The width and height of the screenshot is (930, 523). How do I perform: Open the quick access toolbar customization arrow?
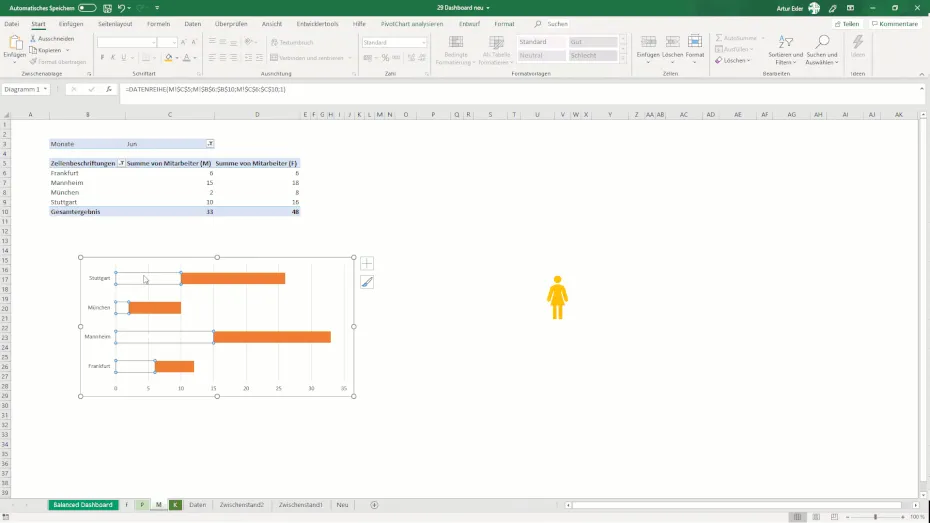(157, 8)
